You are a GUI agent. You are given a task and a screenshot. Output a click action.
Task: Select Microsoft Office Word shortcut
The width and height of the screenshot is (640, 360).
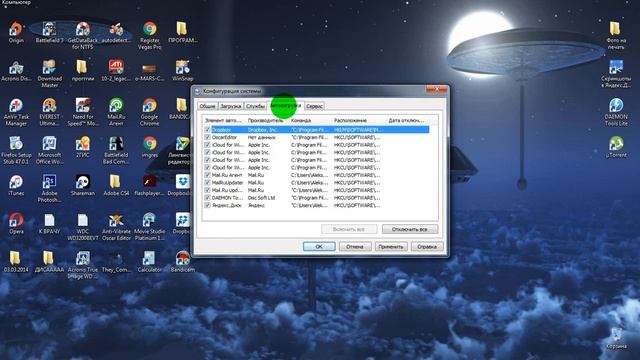49,150
